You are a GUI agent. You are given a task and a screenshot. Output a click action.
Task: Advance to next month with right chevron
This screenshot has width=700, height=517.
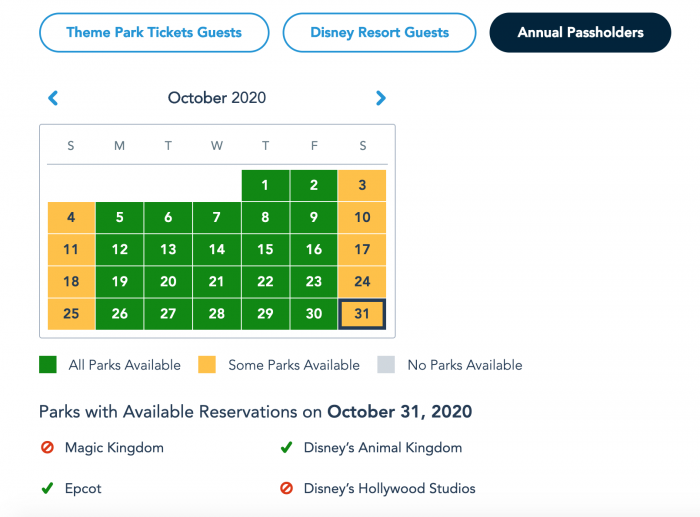pos(380,98)
